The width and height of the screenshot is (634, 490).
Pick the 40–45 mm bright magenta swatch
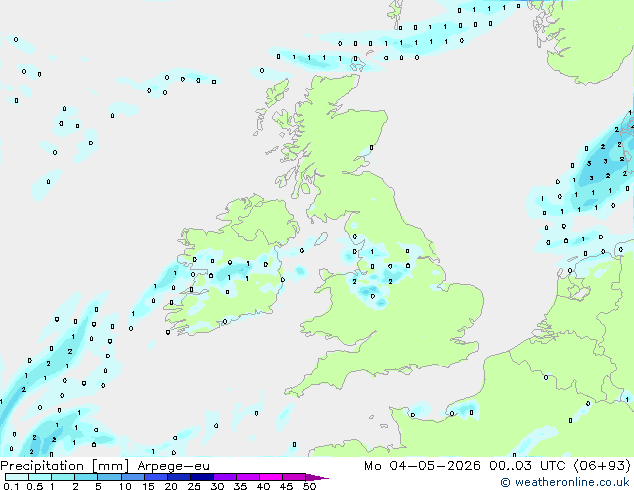point(271,477)
